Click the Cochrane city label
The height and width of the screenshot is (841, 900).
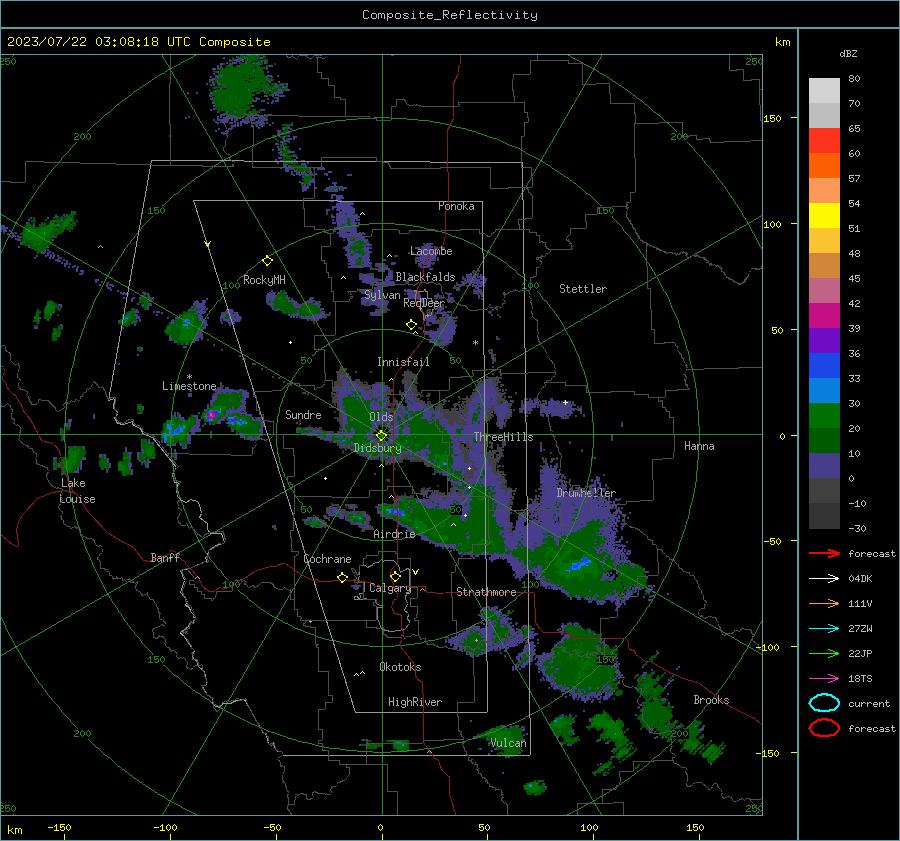(x=327, y=559)
